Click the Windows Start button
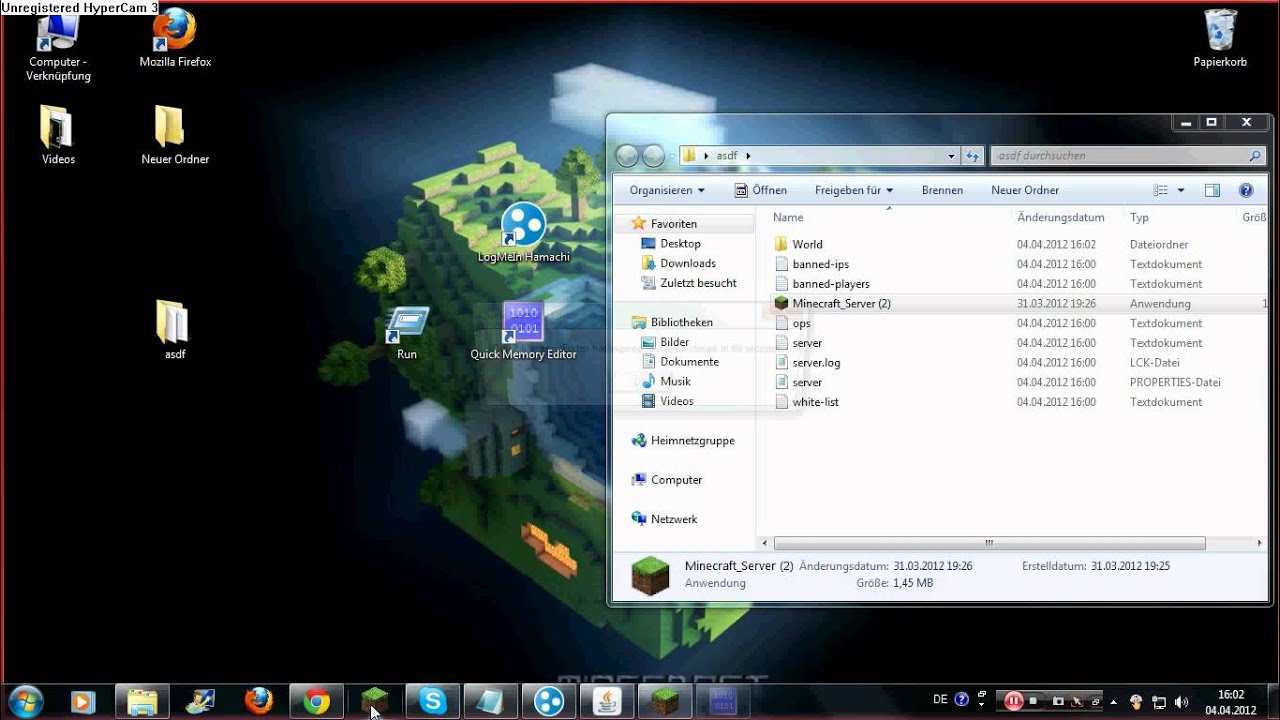 [x=25, y=701]
